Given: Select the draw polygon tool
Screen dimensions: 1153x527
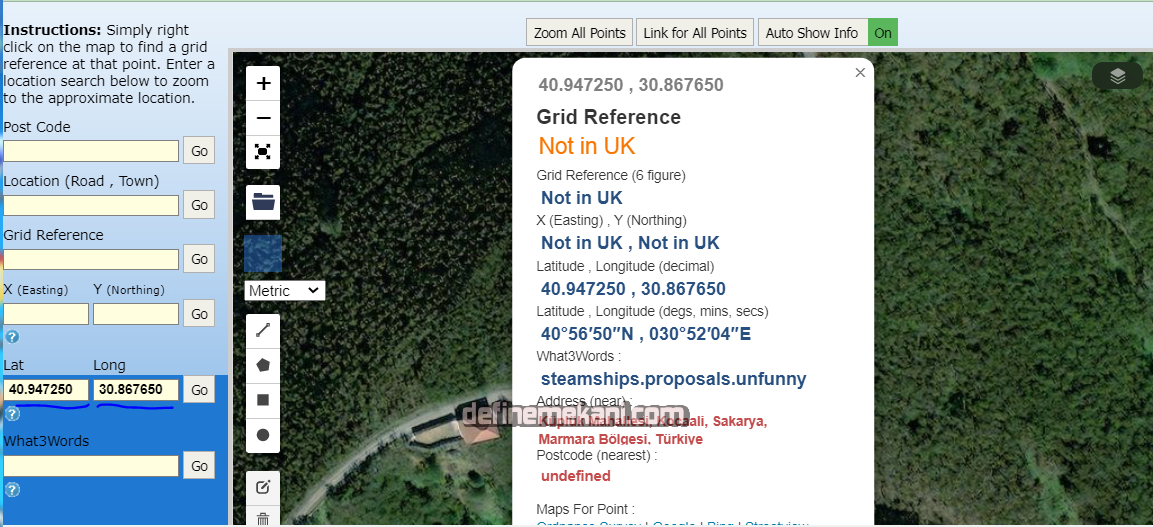Looking at the screenshot, I should 263,365.
